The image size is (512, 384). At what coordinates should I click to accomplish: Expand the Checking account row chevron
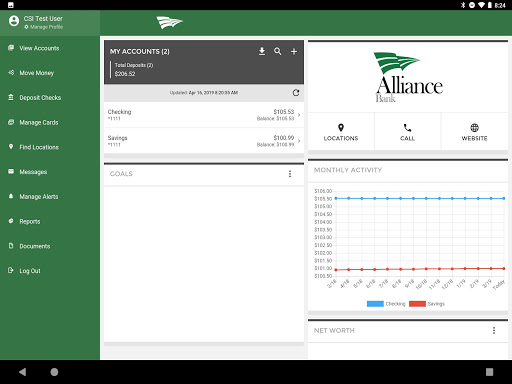tap(299, 115)
